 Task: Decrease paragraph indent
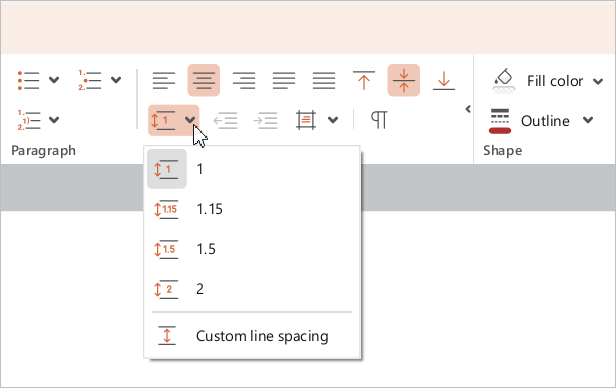[225, 120]
